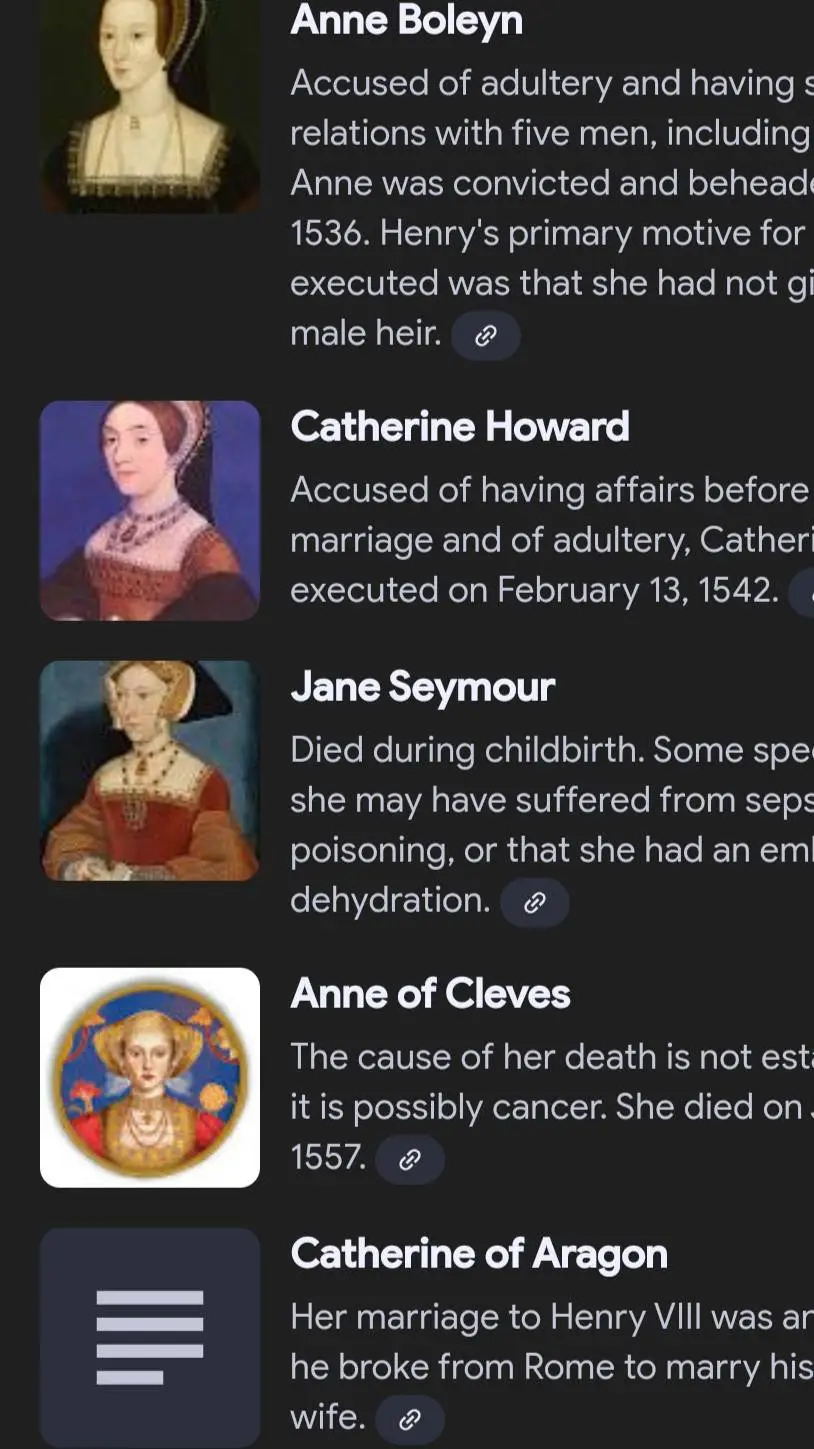Click the text 'it is possibly cancer'
Image resolution: width=814 pixels, height=1449 pixels.
coord(447,1107)
